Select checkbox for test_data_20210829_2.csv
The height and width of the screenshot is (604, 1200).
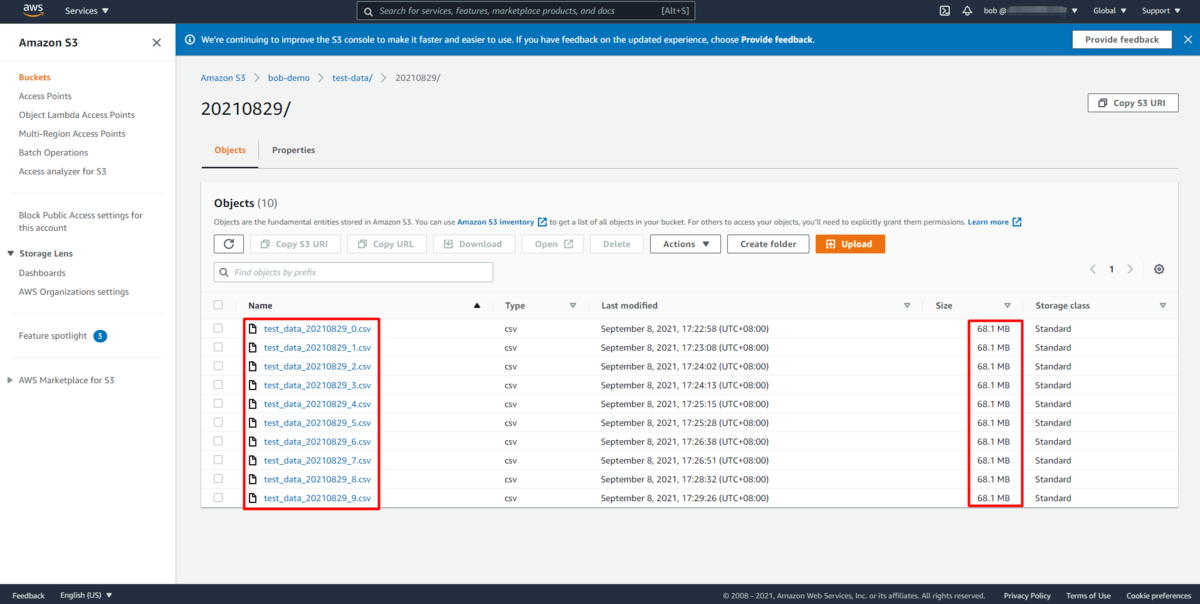click(x=219, y=366)
